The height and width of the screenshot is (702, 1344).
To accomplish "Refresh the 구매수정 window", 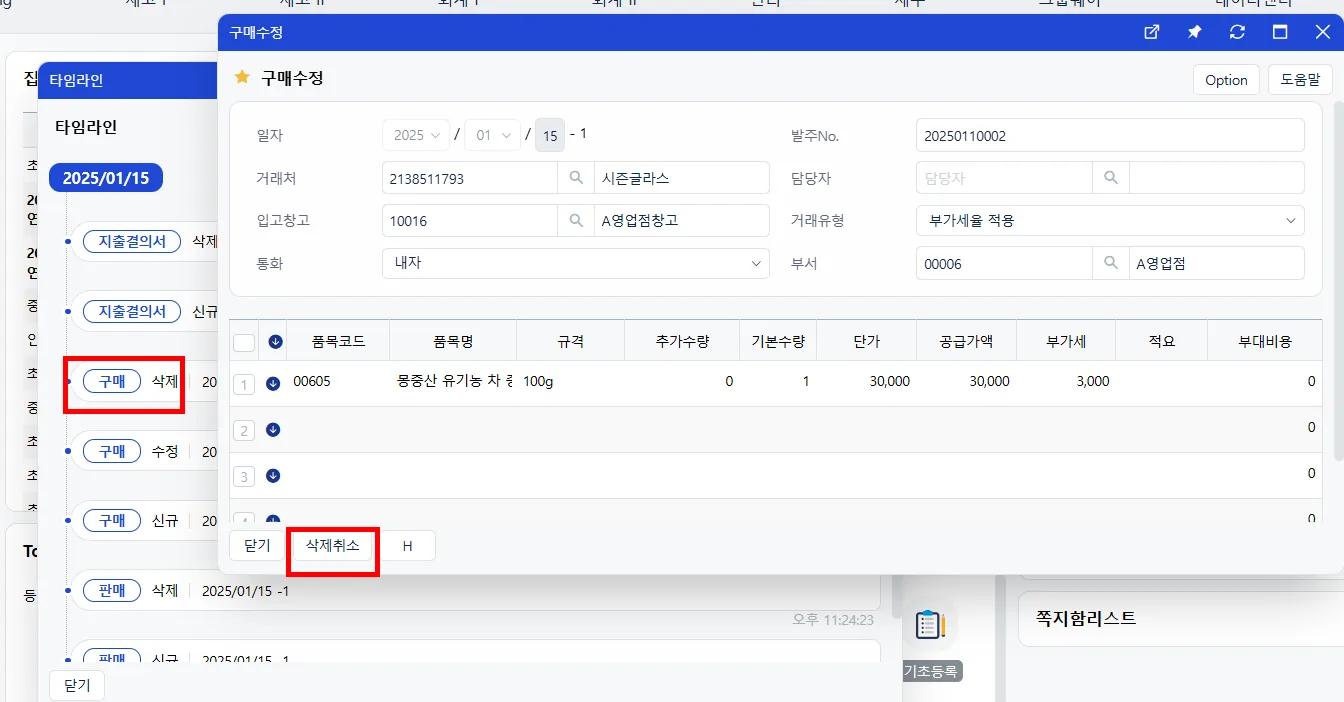I will point(1237,32).
